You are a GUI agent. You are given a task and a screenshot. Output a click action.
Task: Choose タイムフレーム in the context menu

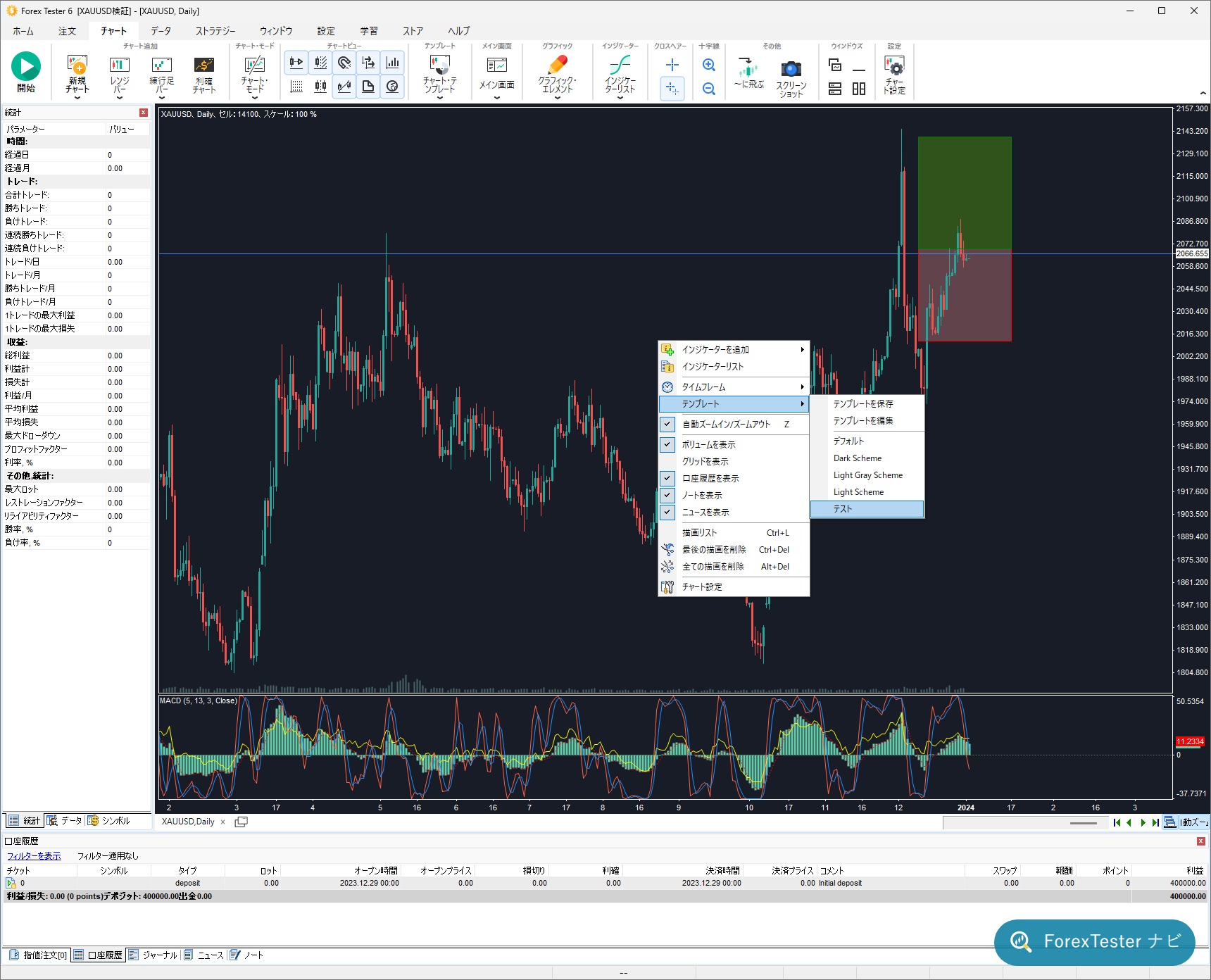734,387
